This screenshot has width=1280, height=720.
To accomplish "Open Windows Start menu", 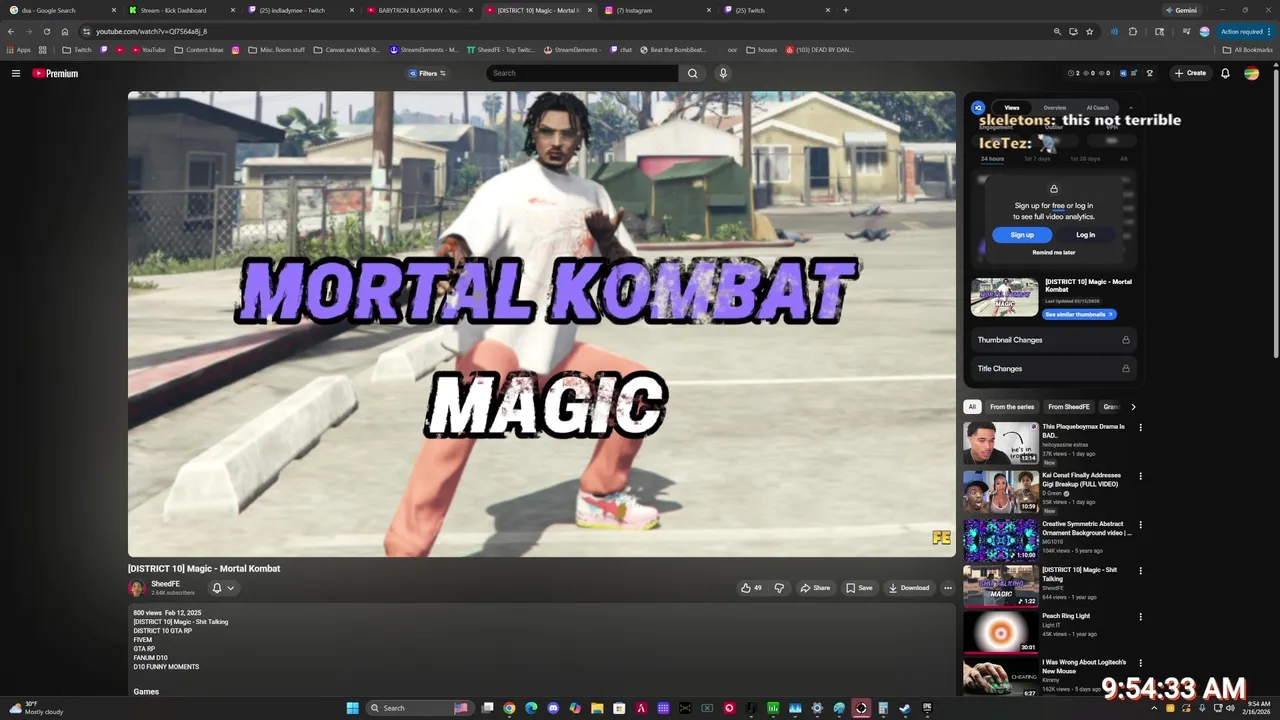I will tap(352, 708).
